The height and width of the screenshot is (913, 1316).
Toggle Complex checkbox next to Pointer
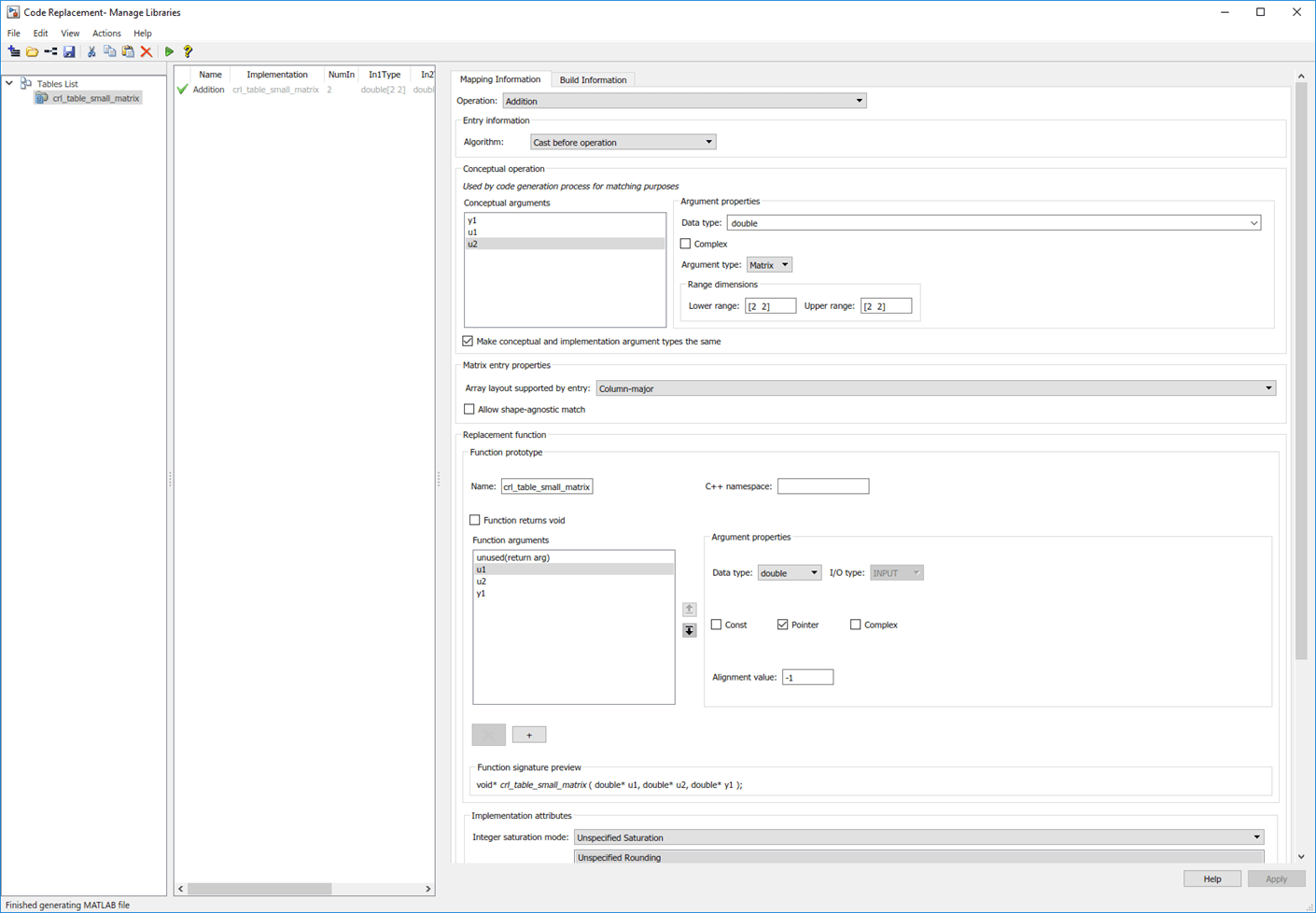coord(856,625)
